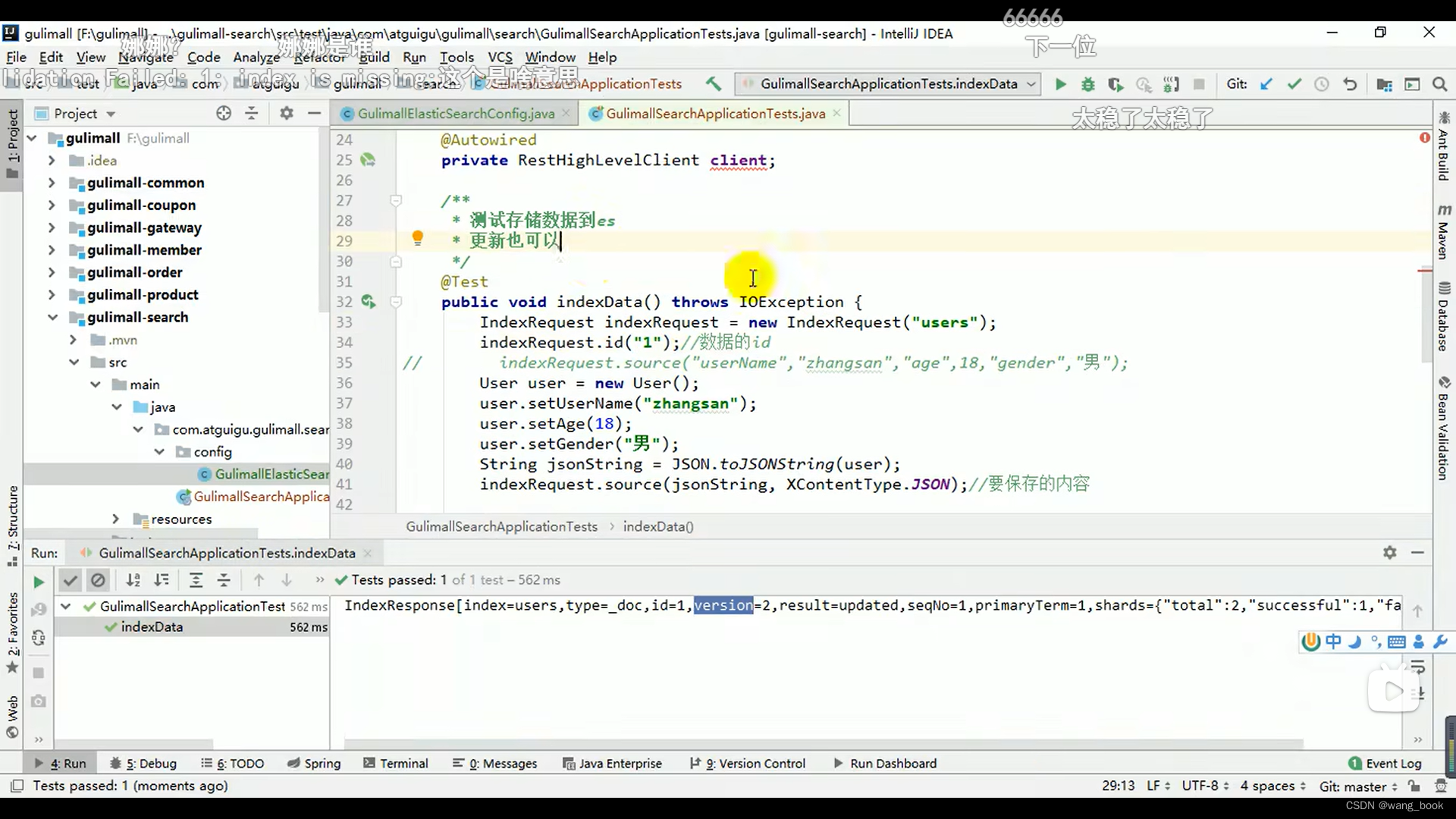Viewport: 1456px width, 819px height.
Task: Collapse gulimall-search module
Action: [x=52, y=317]
